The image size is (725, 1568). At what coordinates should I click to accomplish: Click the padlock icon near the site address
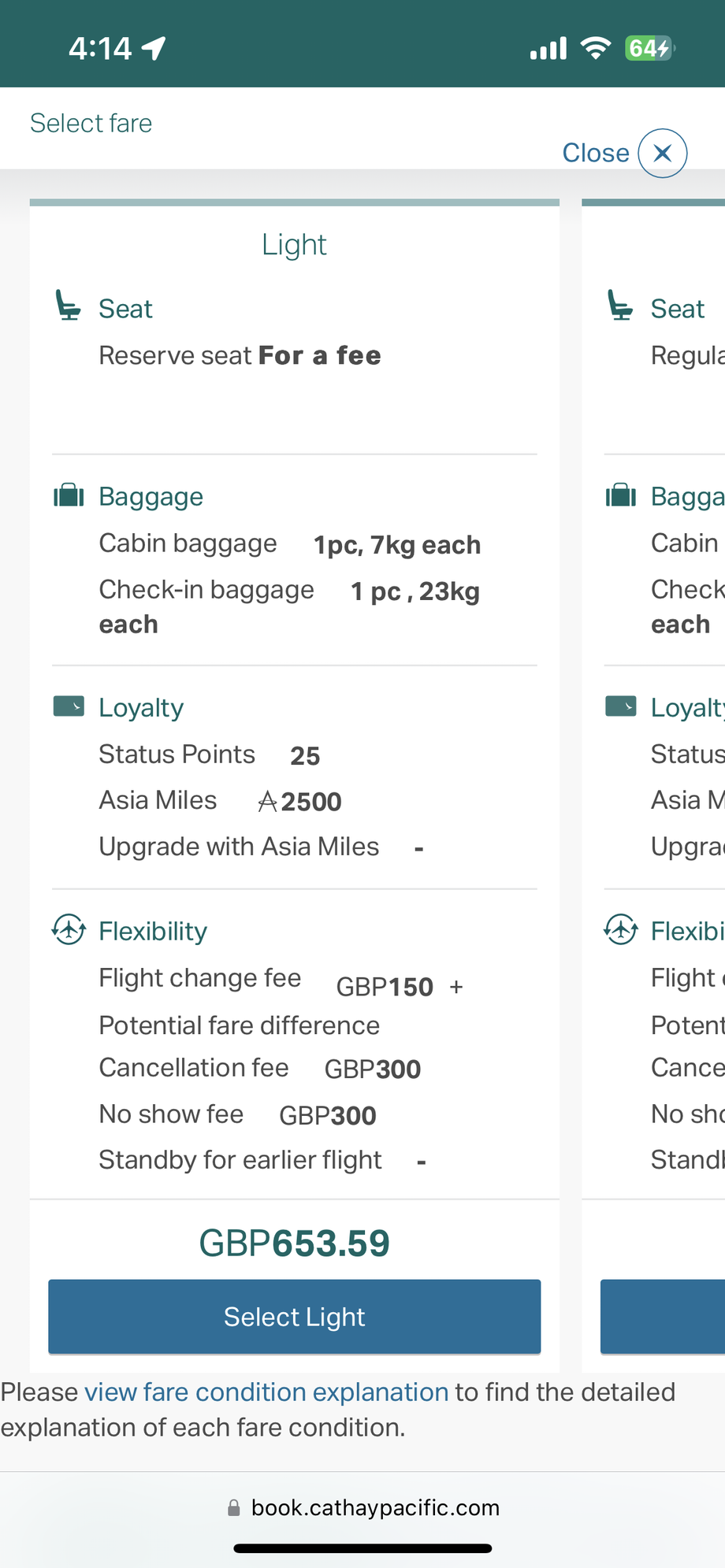234,1507
